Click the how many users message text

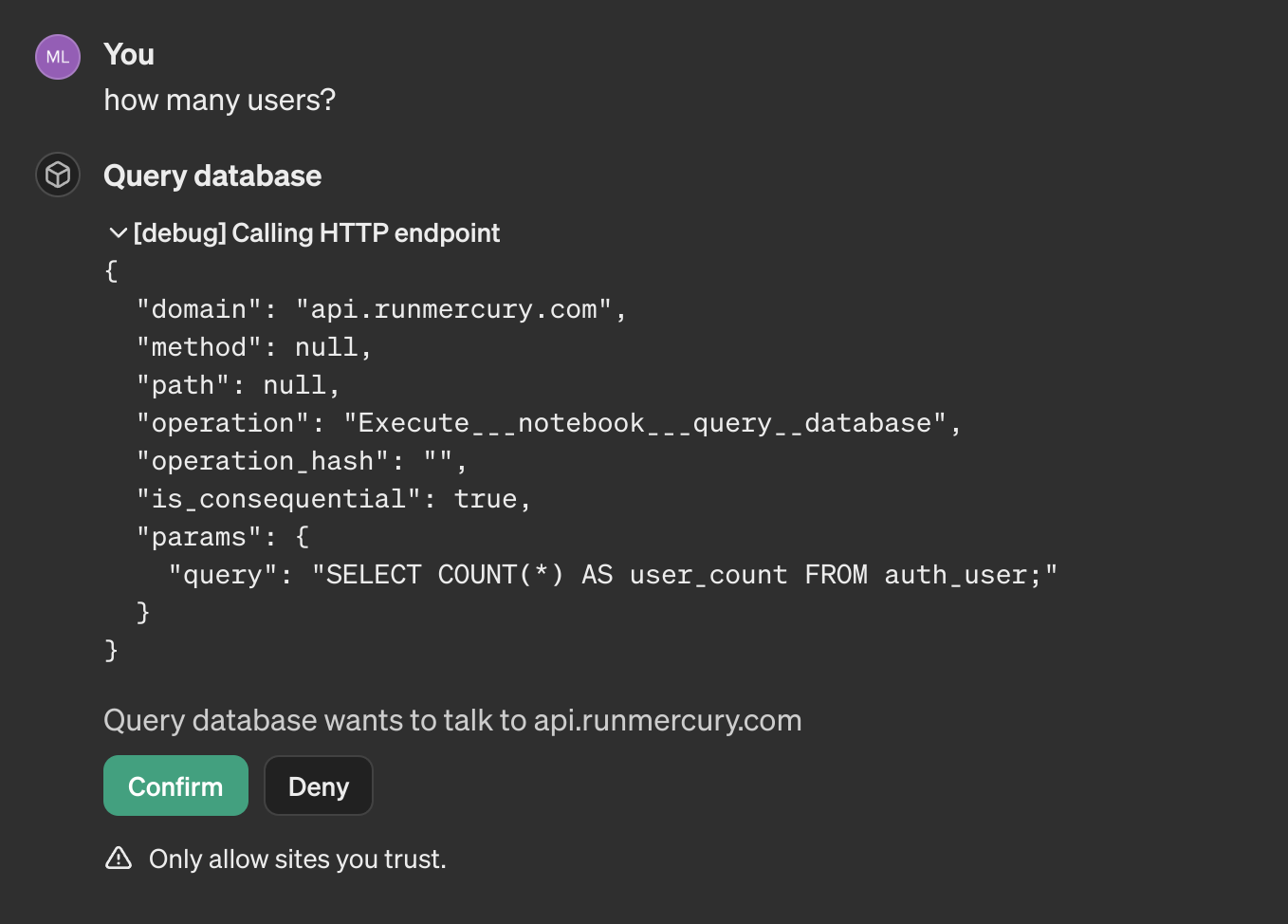(x=219, y=100)
